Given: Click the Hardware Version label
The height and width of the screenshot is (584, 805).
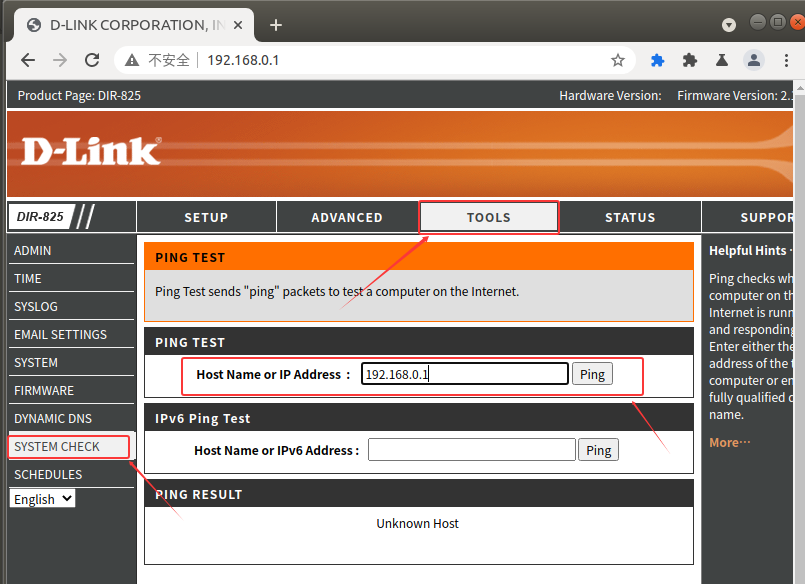Looking at the screenshot, I should [x=610, y=95].
